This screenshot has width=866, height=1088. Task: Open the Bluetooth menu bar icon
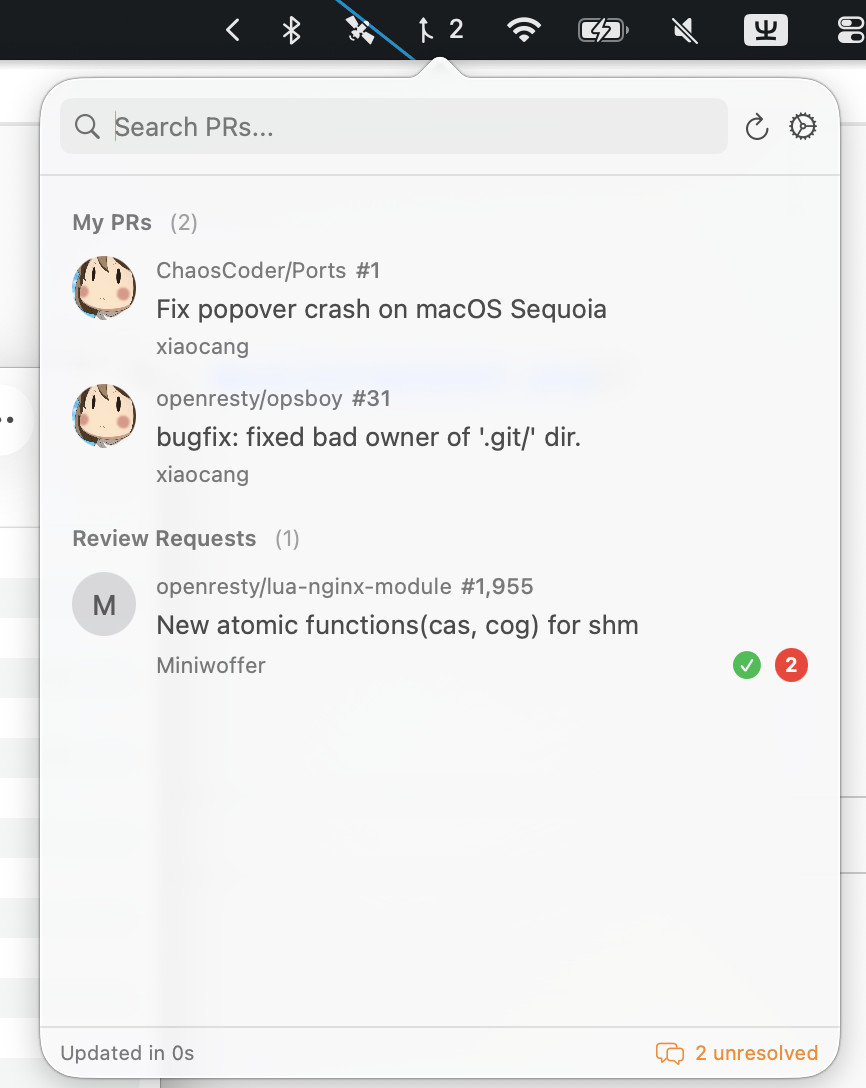pos(291,30)
